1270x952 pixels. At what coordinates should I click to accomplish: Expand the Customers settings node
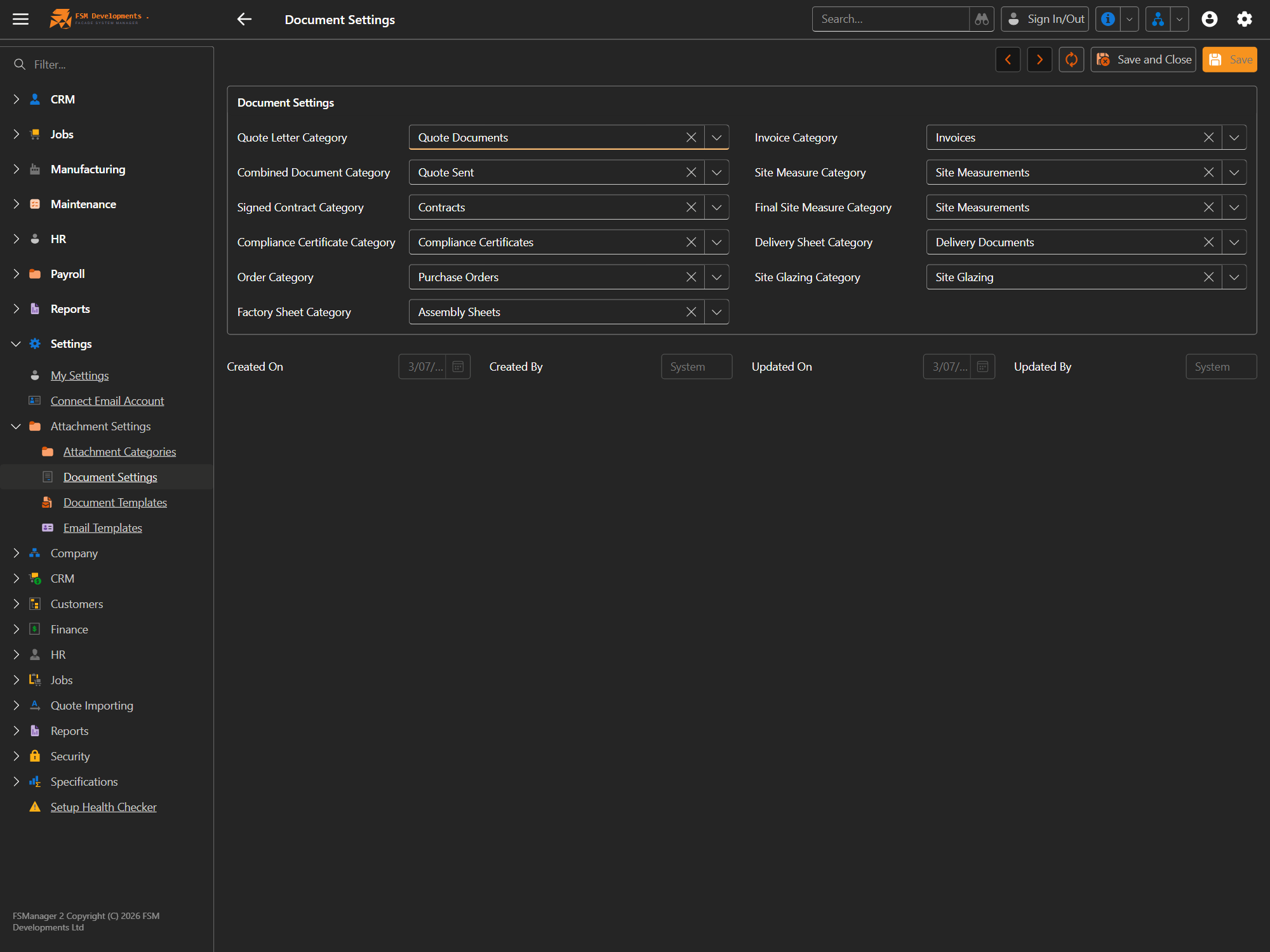click(16, 604)
